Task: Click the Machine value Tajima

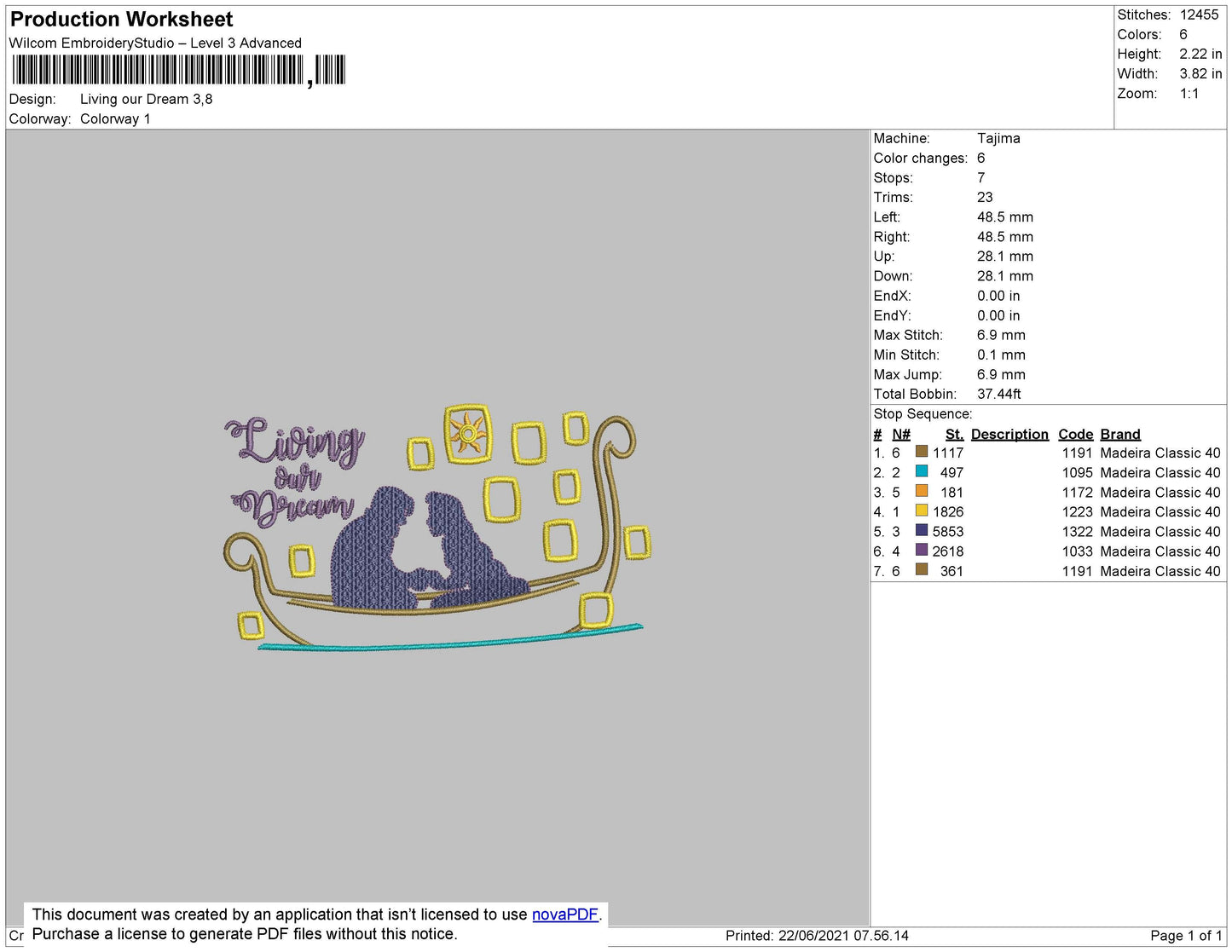Action: click(998, 138)
